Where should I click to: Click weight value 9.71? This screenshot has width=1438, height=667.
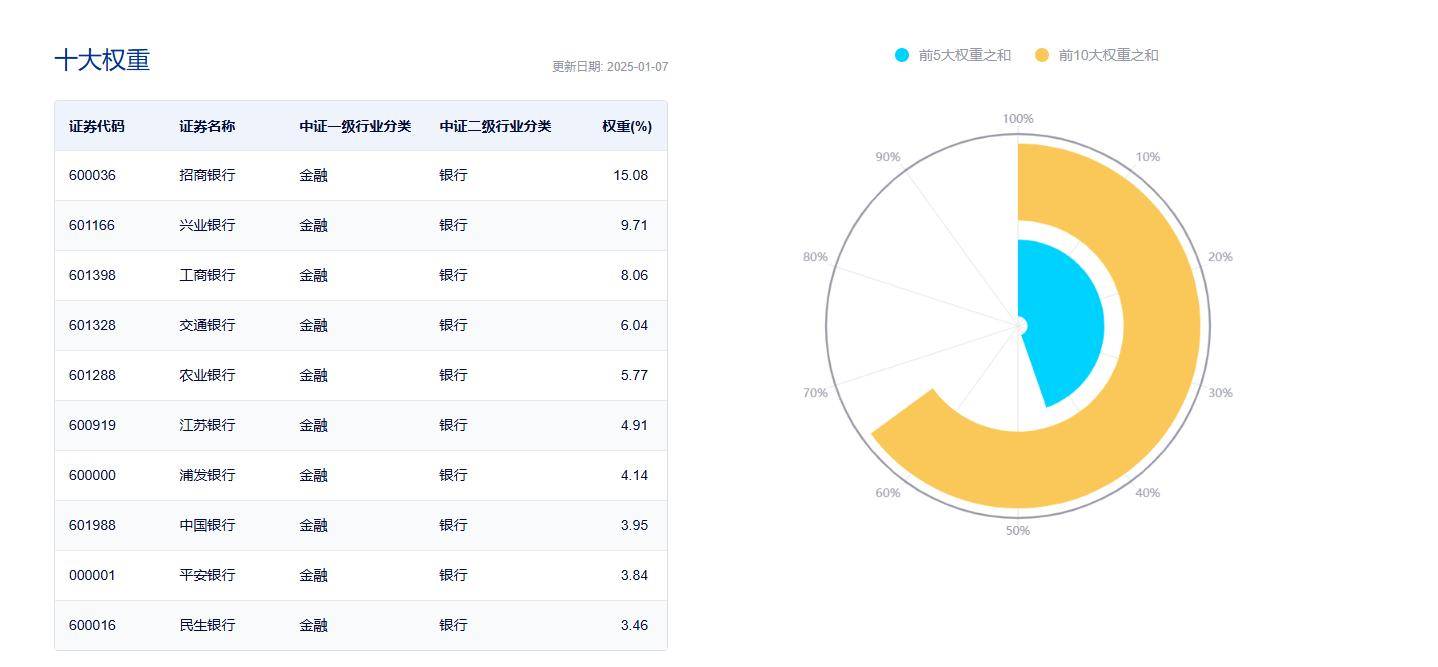[x=634, y=225]
